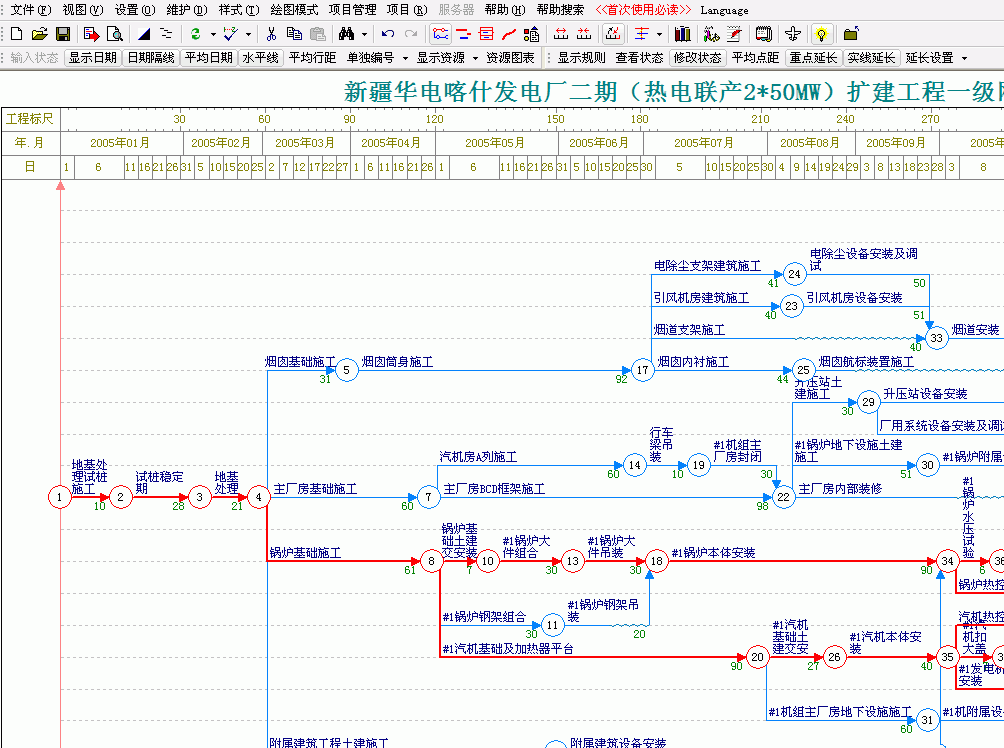Click the notepad with red pen icon

point(734,34)
